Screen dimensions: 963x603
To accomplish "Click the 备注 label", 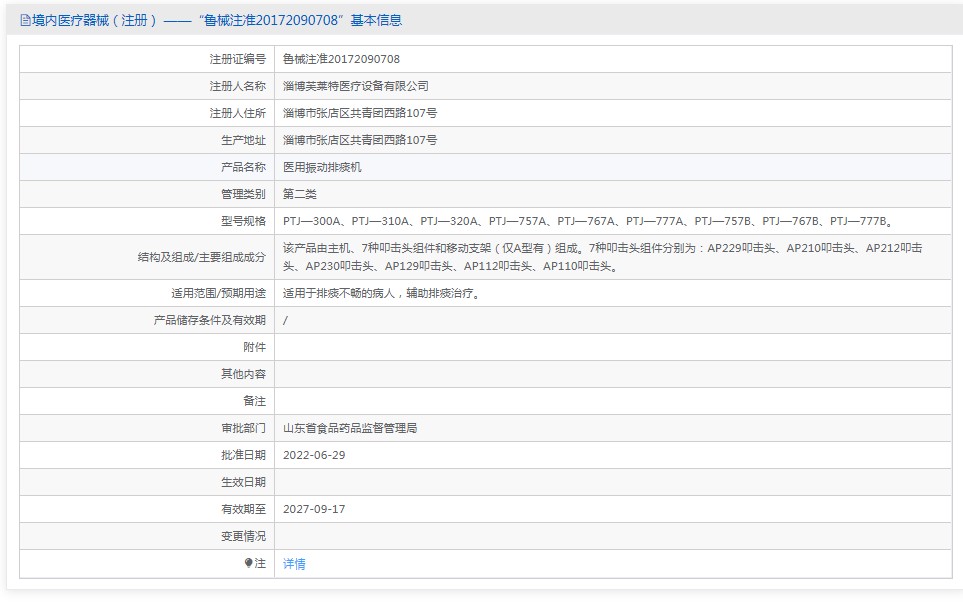I will [254, 401].
